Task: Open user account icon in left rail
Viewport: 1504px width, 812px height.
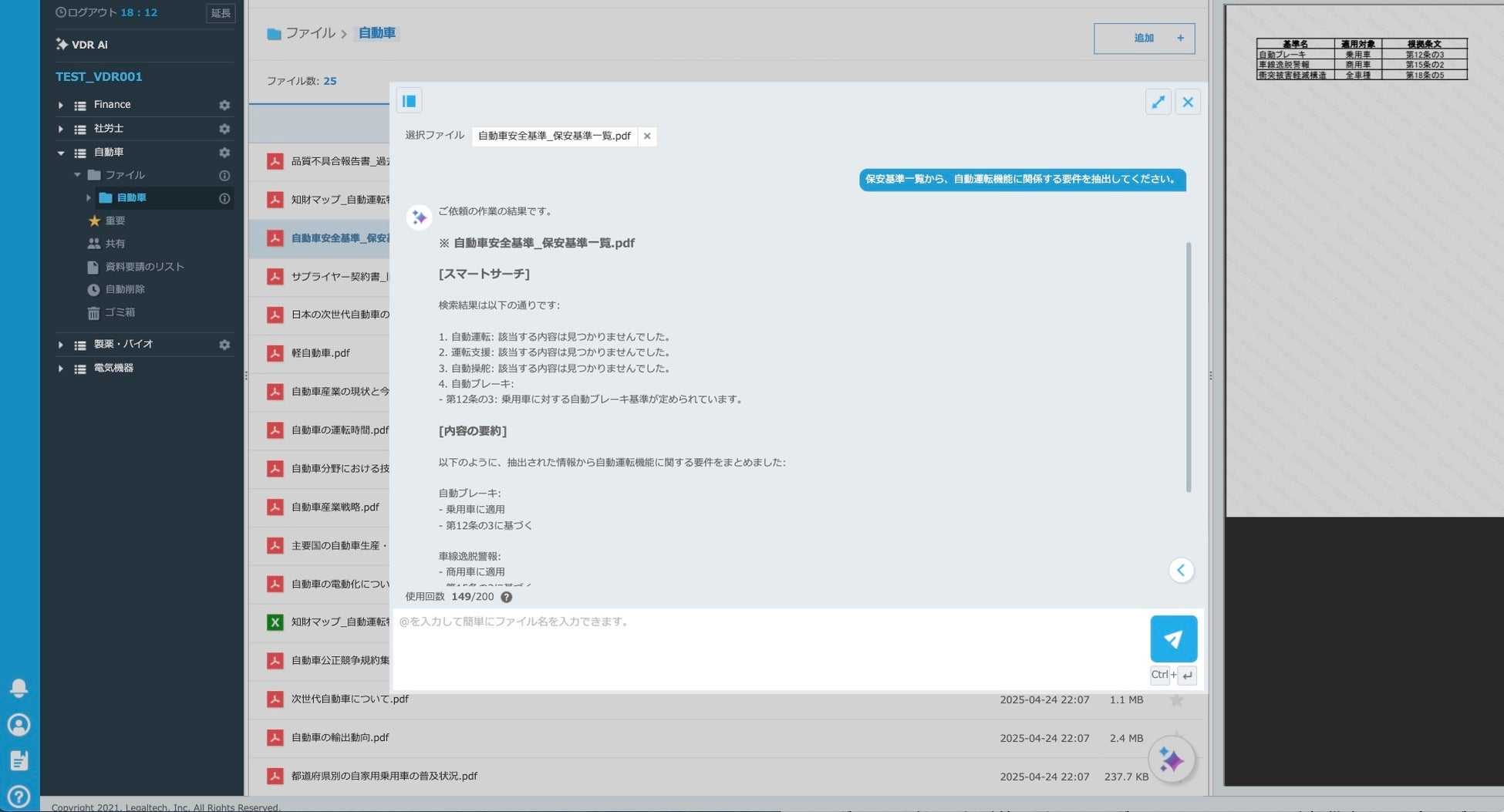Action: point(19,725)
